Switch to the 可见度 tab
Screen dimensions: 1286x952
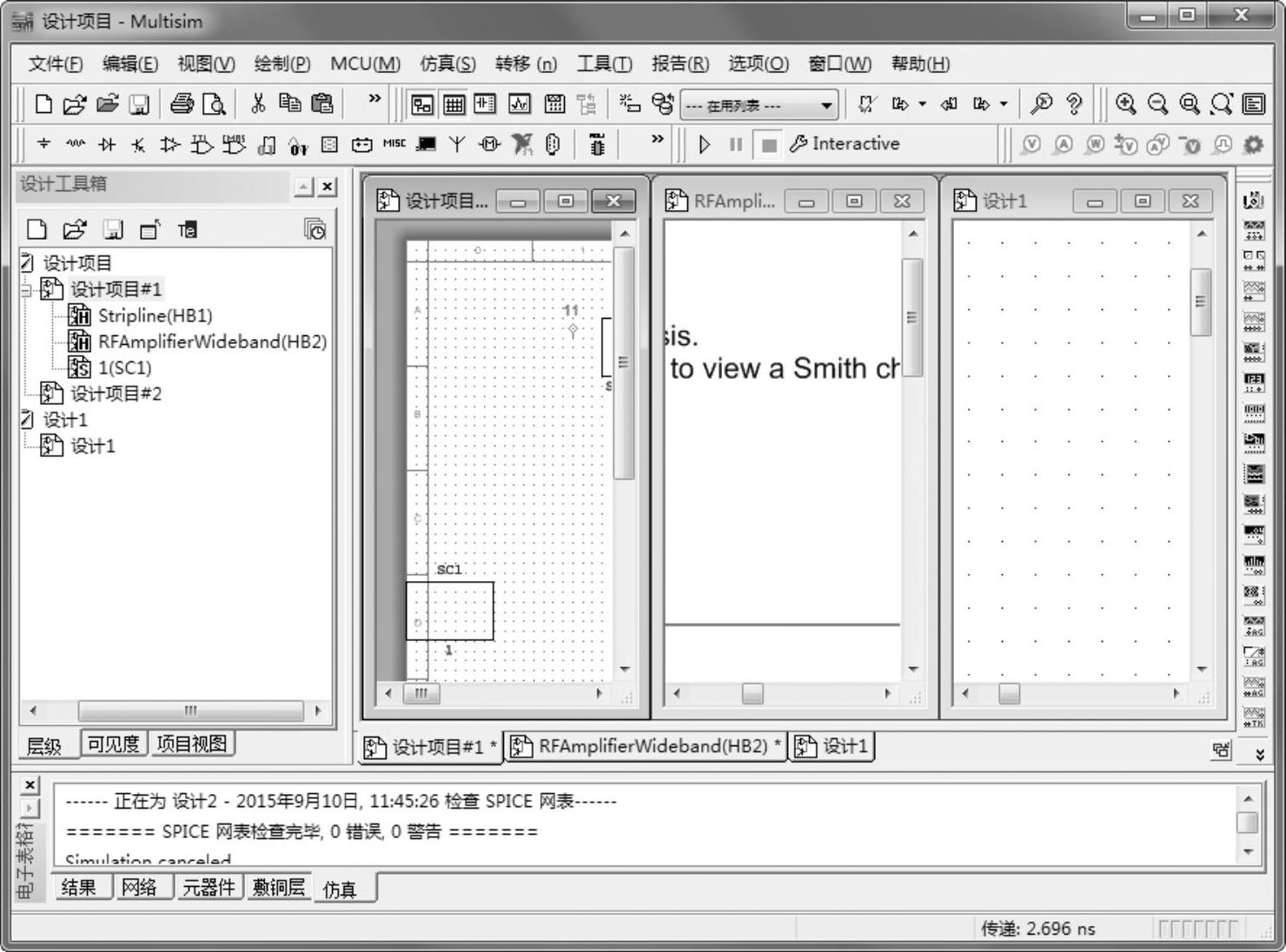click(x=114, y=744)
